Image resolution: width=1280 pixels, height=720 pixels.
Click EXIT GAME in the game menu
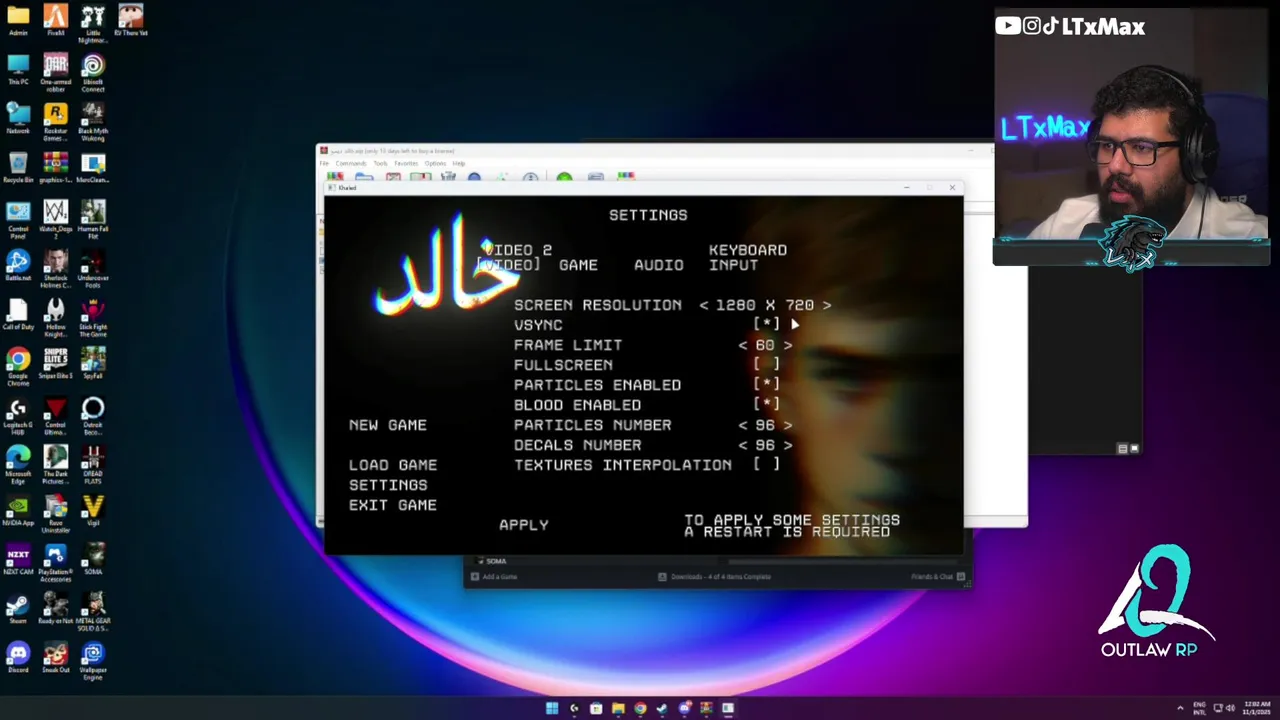pos(393,505)
